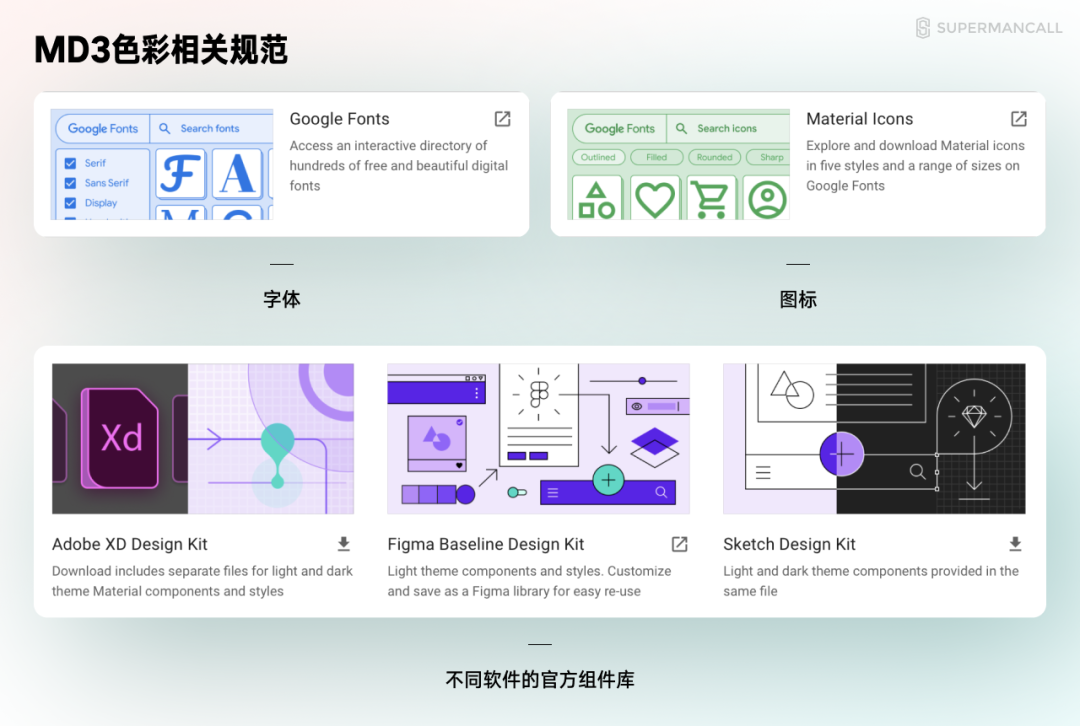Click the Material Icons card title
The height and width of the screenshot is (726, 1080).
pos(860,119)
